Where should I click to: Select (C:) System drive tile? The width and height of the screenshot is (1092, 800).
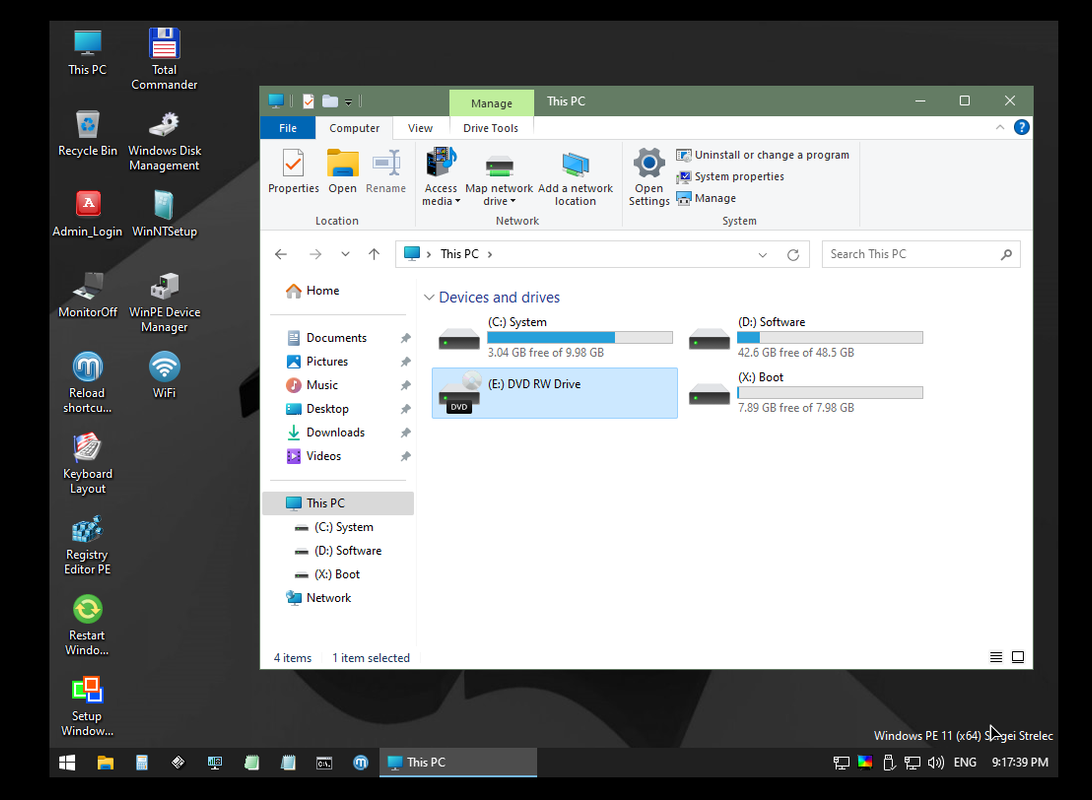coord(555,337)
